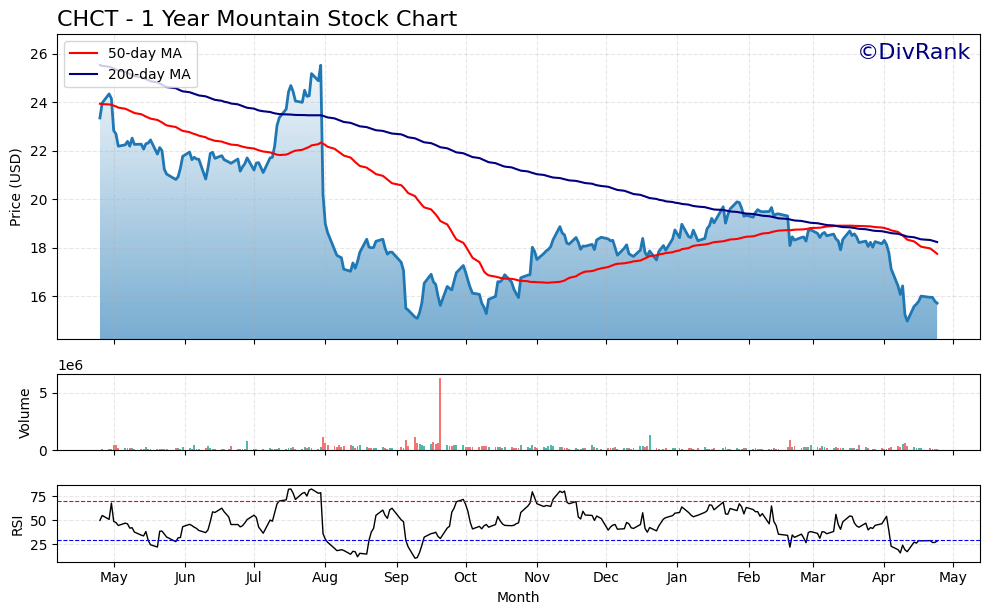Select the 50-day MA legend label
The image size is (989, 615).
pyautogui.click(x=144, y=54)
